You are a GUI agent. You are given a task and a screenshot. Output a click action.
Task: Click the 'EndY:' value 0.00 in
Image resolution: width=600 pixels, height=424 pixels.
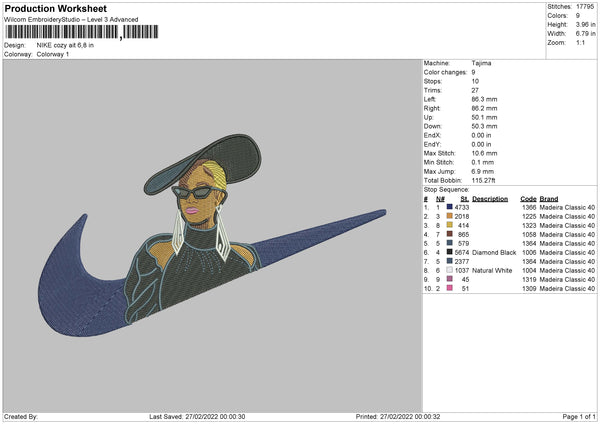481,144
